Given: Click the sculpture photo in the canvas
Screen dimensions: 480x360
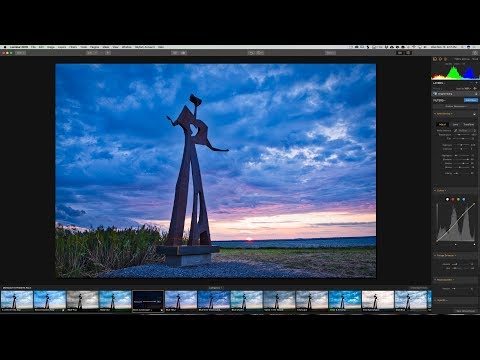Looking at the screenshot, I should pos(216,171).
